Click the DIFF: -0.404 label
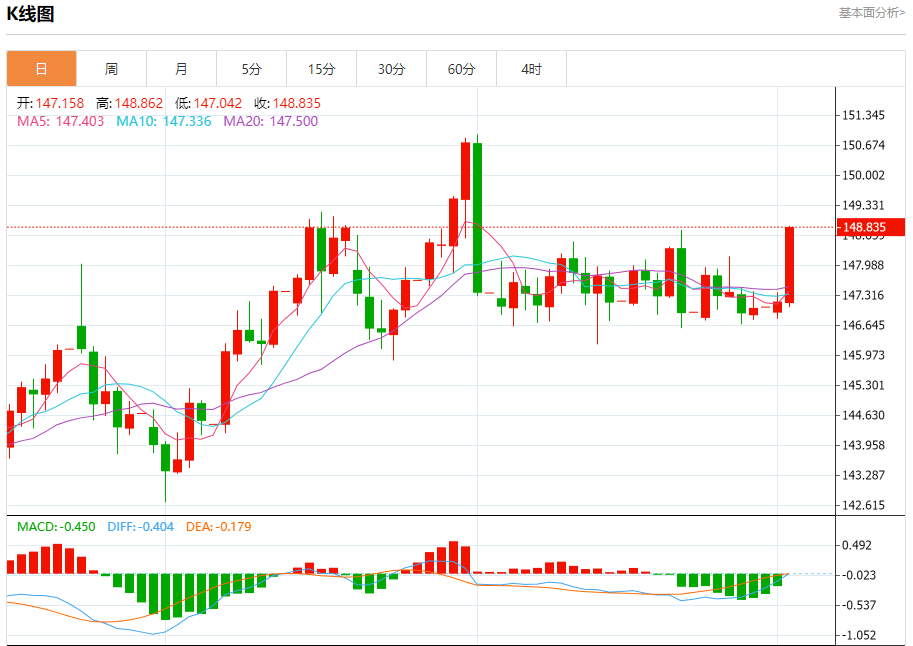This screenshot has width=913, height=646. point(140,527)
